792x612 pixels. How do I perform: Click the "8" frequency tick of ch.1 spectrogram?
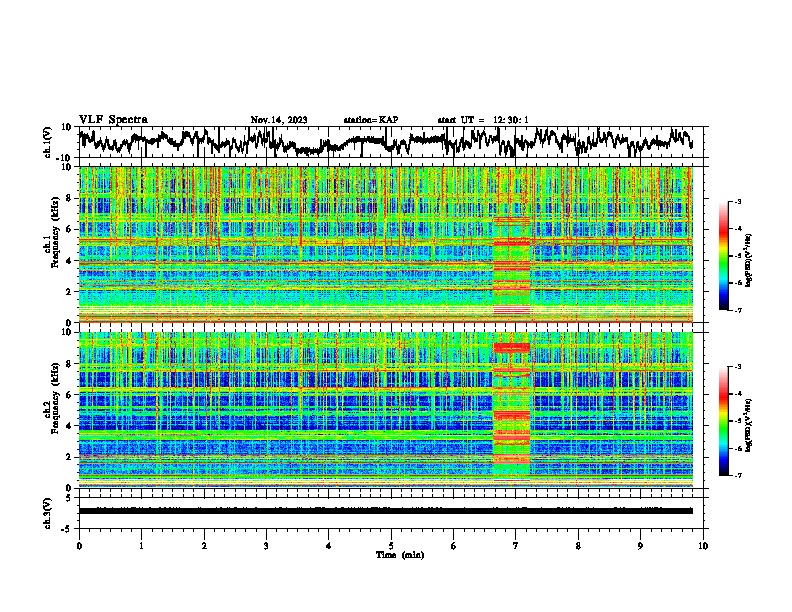69,198
